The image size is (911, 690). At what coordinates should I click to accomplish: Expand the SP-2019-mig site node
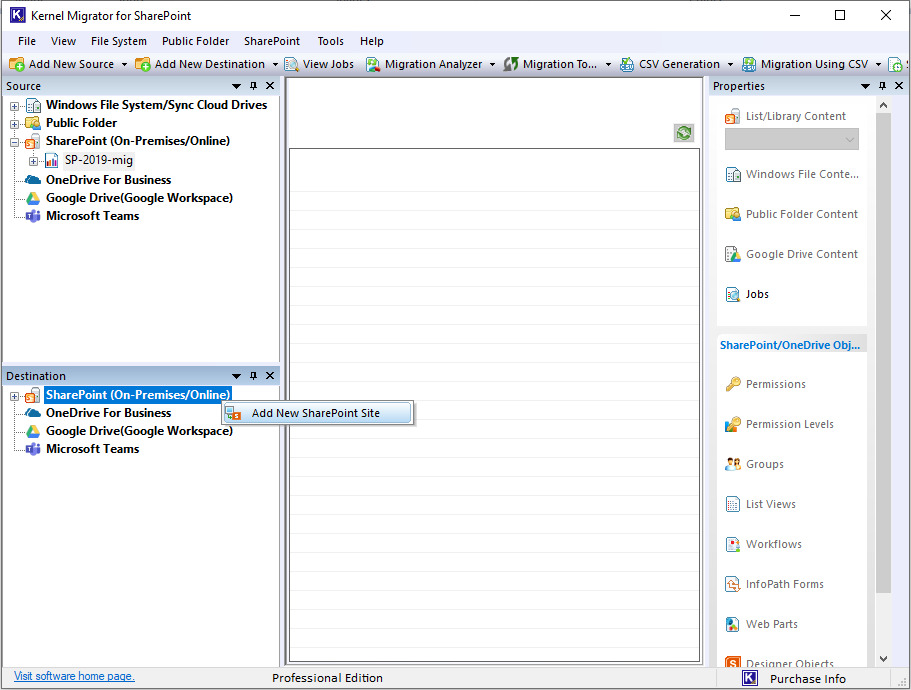click(x=33, y=161)
